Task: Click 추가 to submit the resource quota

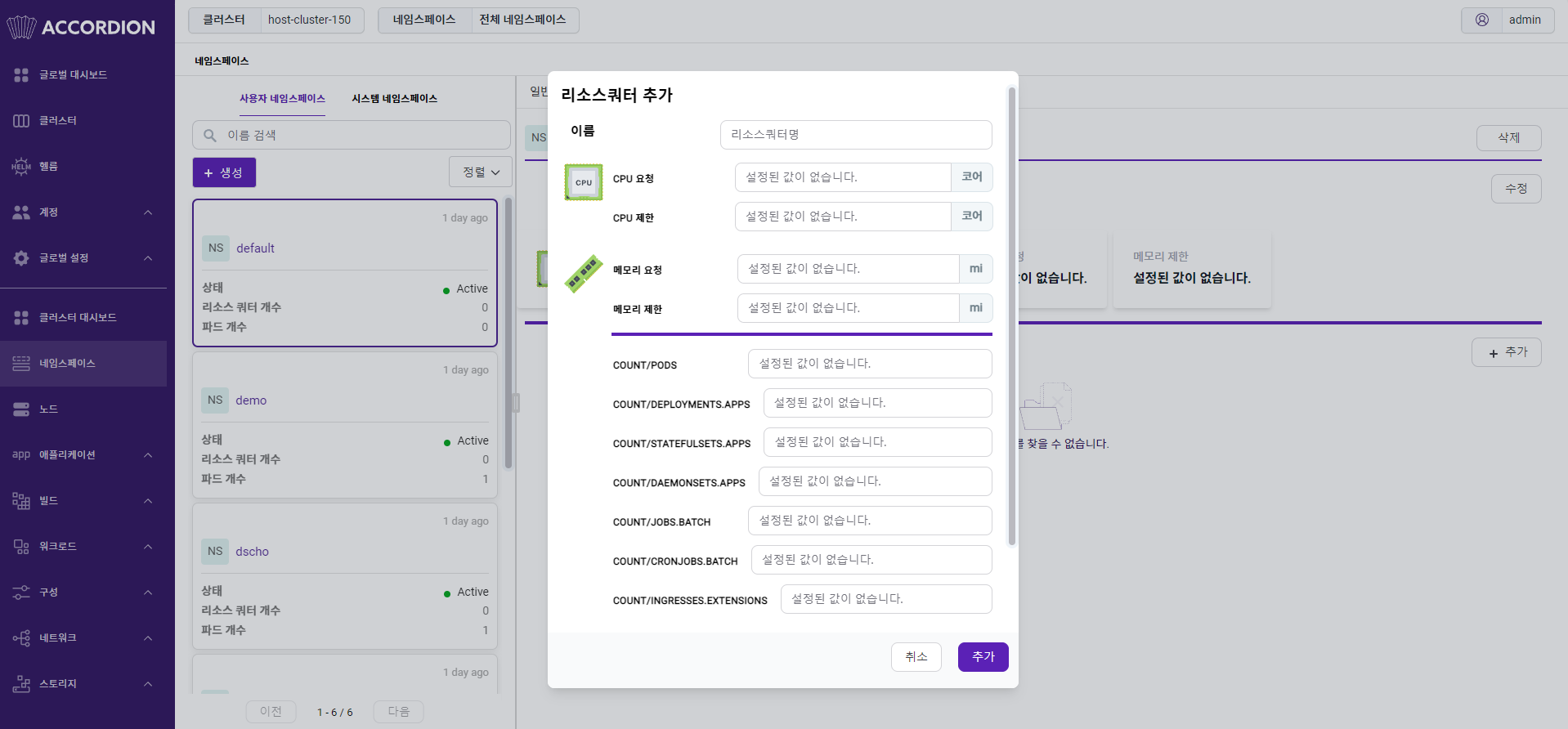Action: coord(983,657)
